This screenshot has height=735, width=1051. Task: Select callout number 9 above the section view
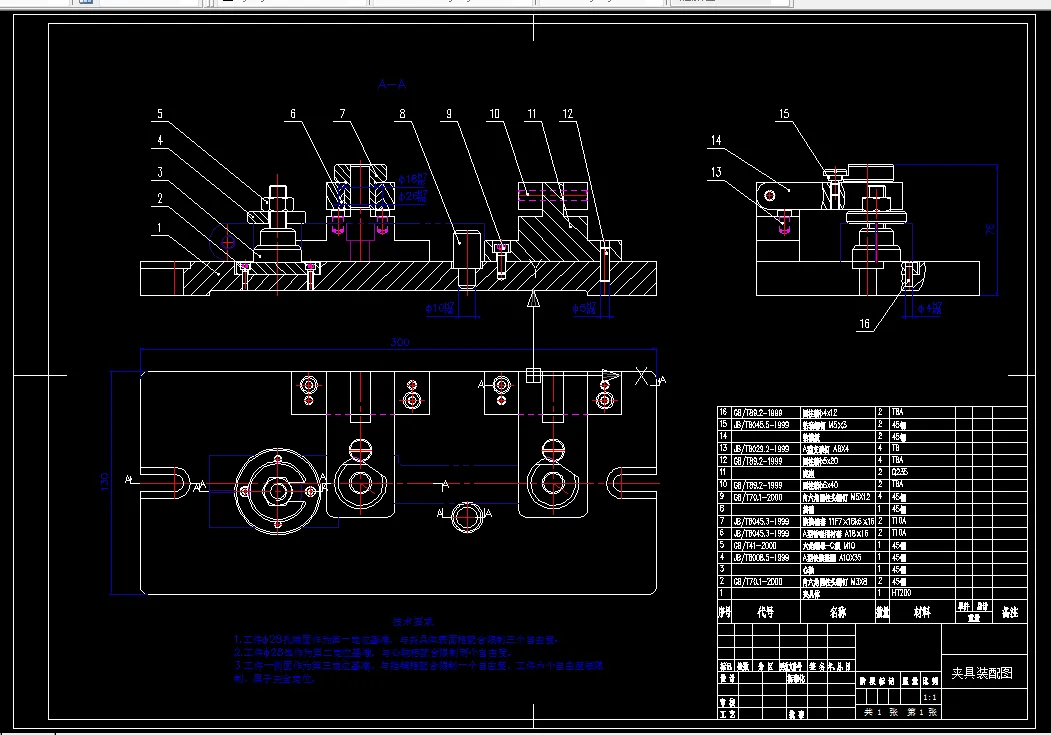click(x=449, y=114)
